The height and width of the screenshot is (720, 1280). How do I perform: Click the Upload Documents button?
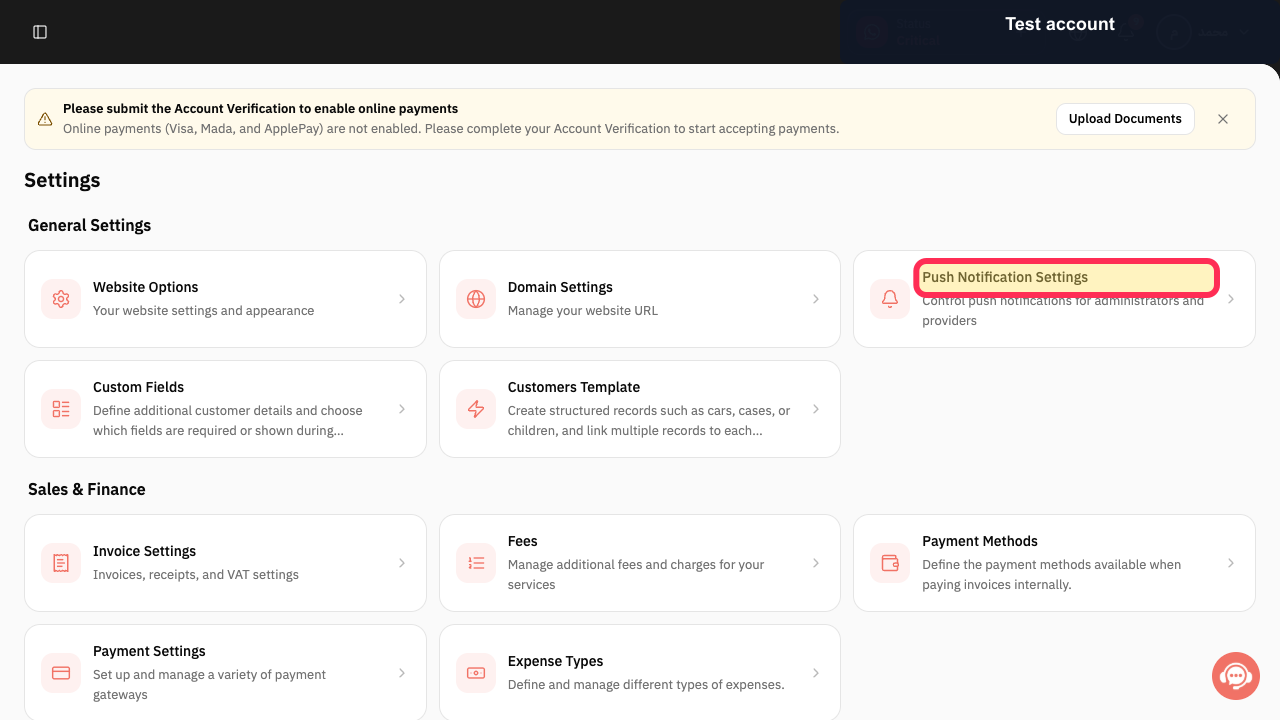point(1125,119)
